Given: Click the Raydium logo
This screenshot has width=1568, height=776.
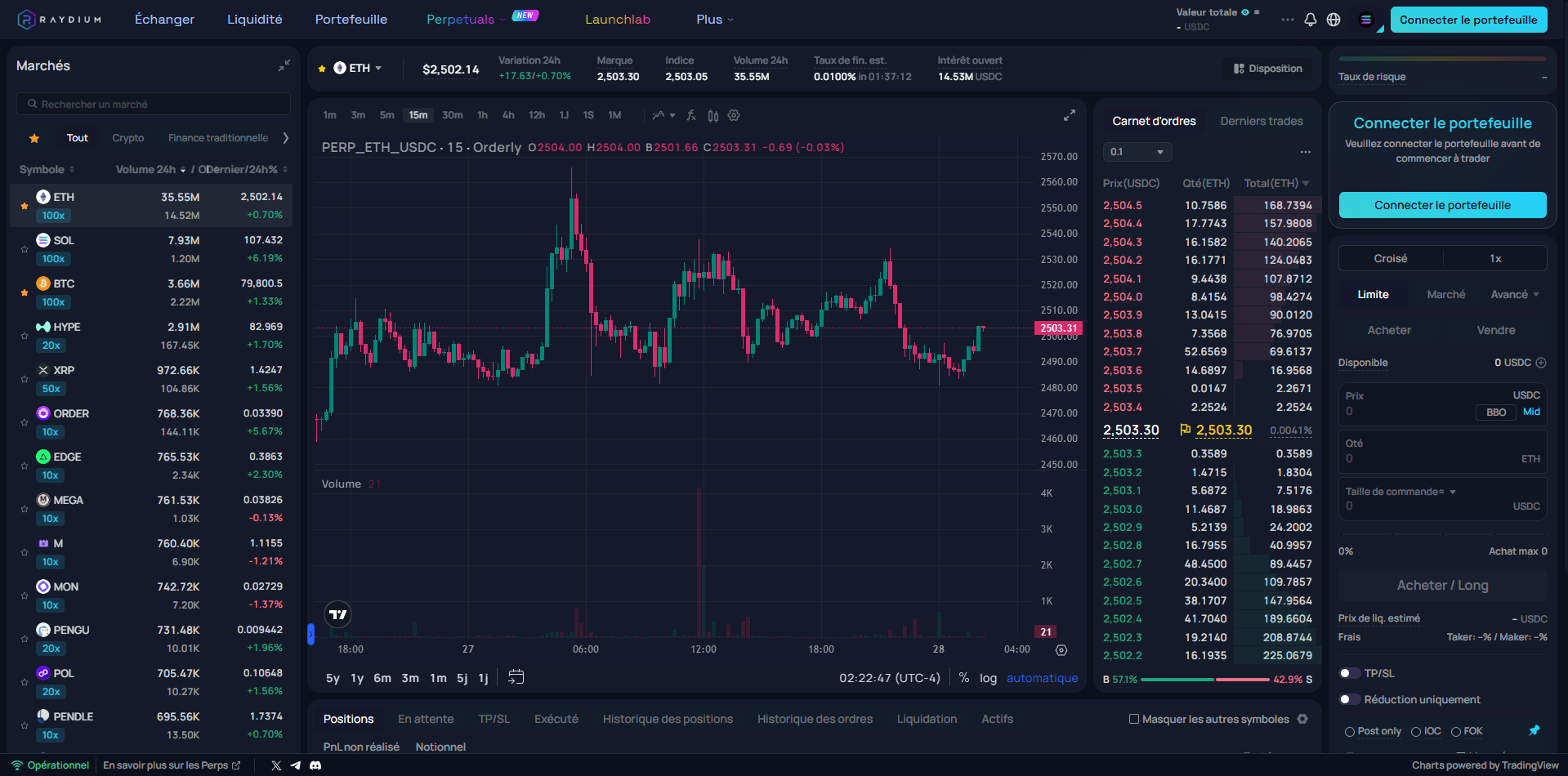Looking at the screenshot, I should [60, 20].
